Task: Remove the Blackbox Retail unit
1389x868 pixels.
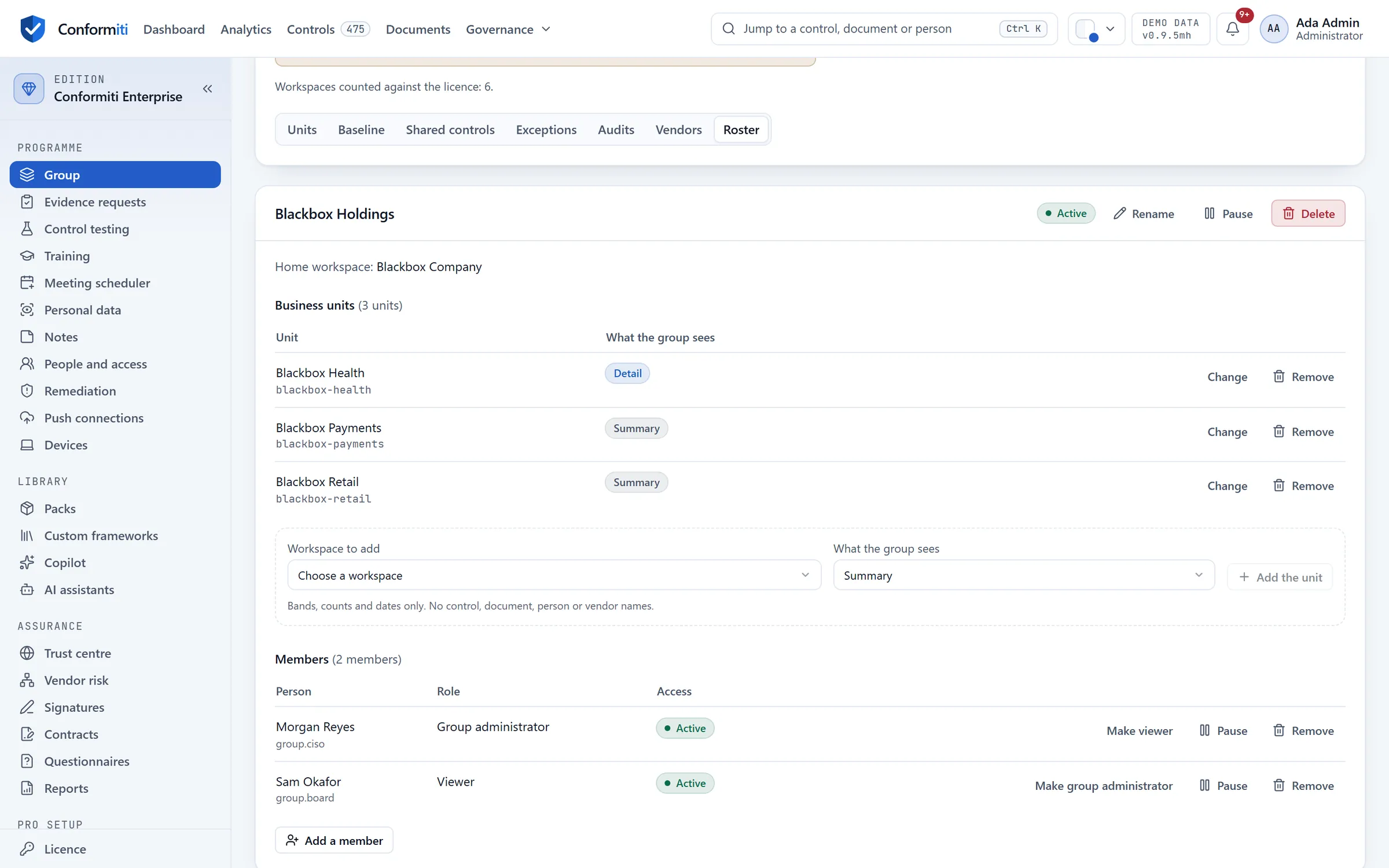Action: pos(1303,486)
